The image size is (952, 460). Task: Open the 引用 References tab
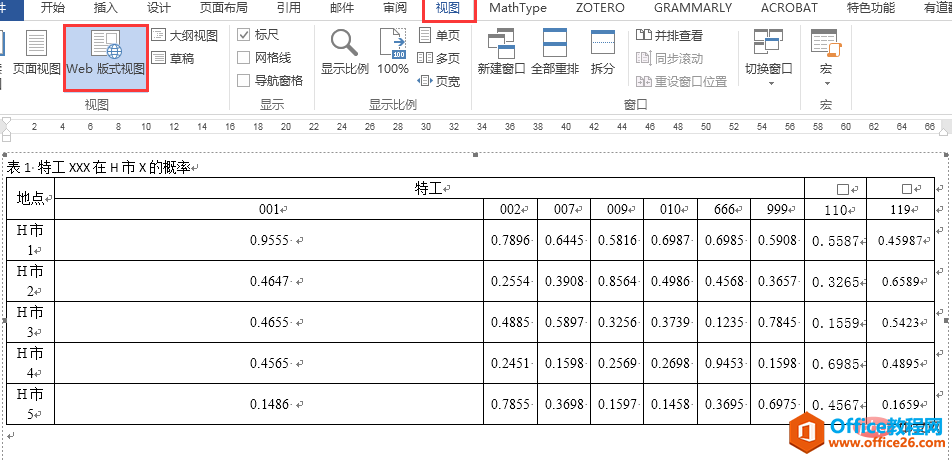(288, 8)
